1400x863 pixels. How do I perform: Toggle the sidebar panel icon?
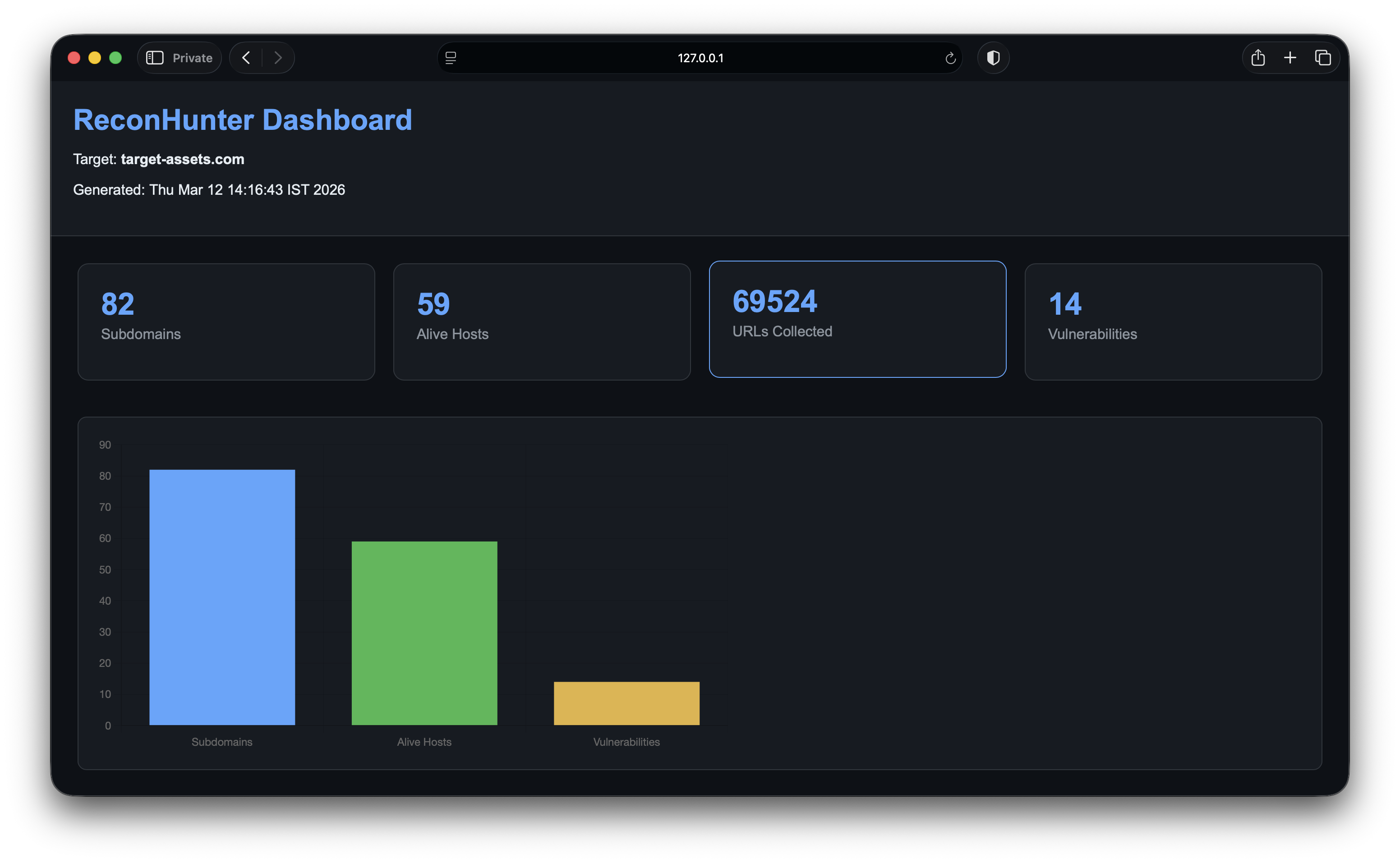[x=155, y=58]
